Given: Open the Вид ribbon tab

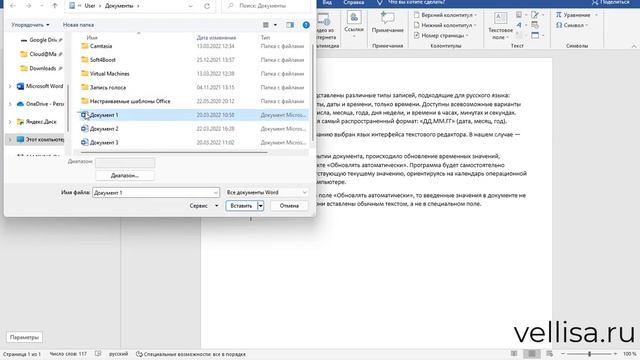Looking at the screenshot, I should tap(327, 2).
